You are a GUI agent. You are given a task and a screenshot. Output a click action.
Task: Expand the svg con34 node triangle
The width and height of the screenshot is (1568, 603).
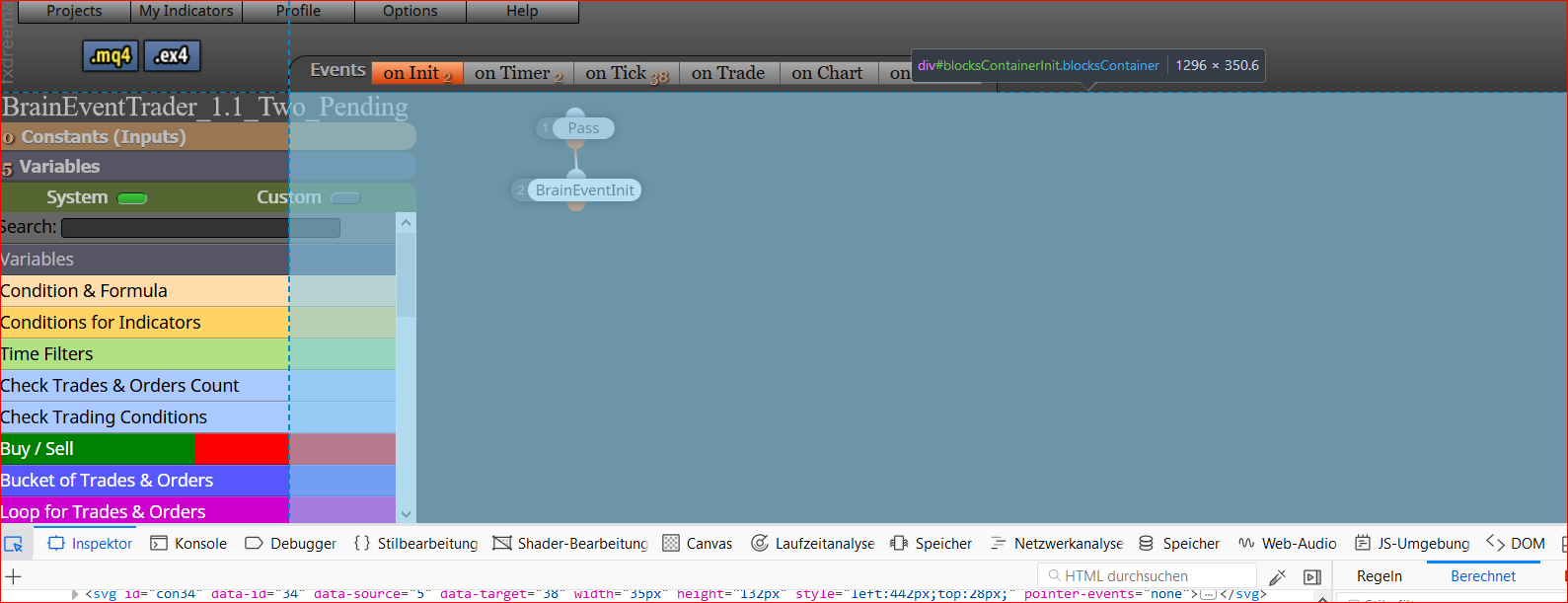[75, 594]
